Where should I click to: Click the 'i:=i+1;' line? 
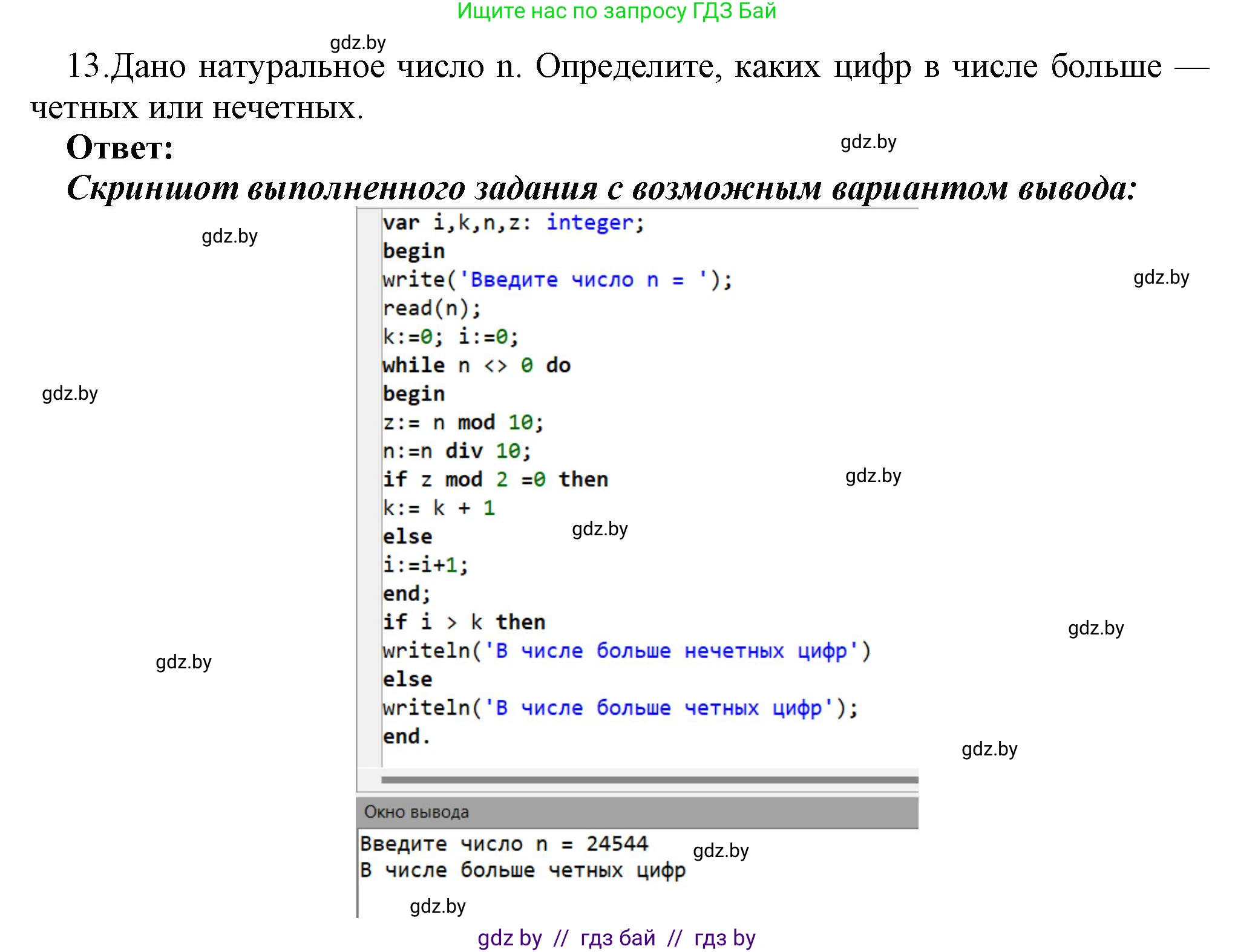point(425,565)
